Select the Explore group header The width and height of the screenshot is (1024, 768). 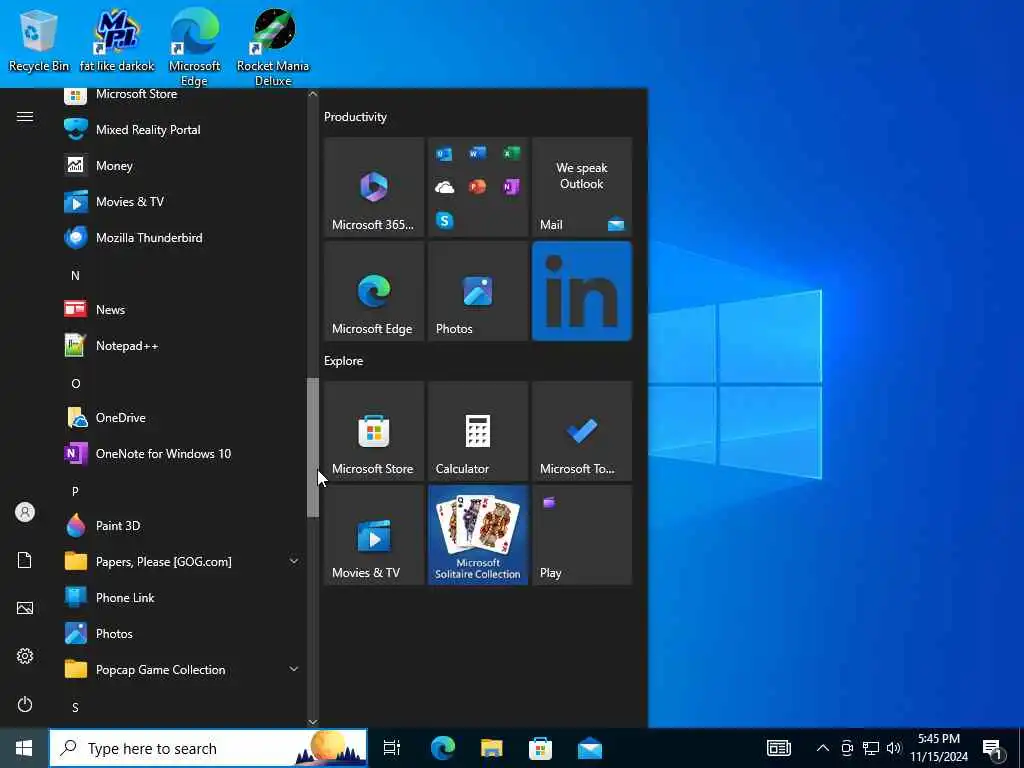pyautogui.click(x=344, y=360)
